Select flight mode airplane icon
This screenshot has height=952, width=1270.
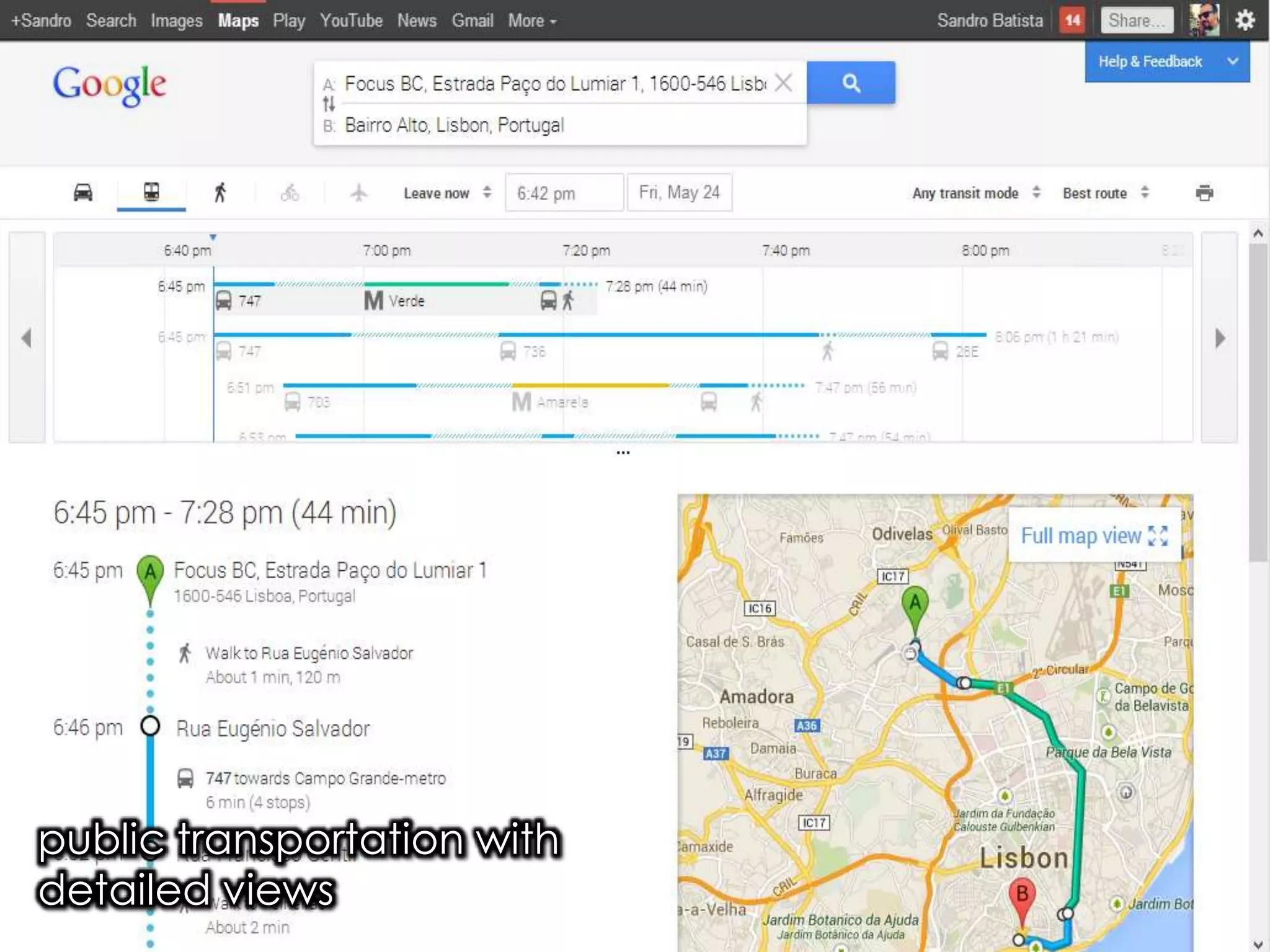[x=358, y=193]
